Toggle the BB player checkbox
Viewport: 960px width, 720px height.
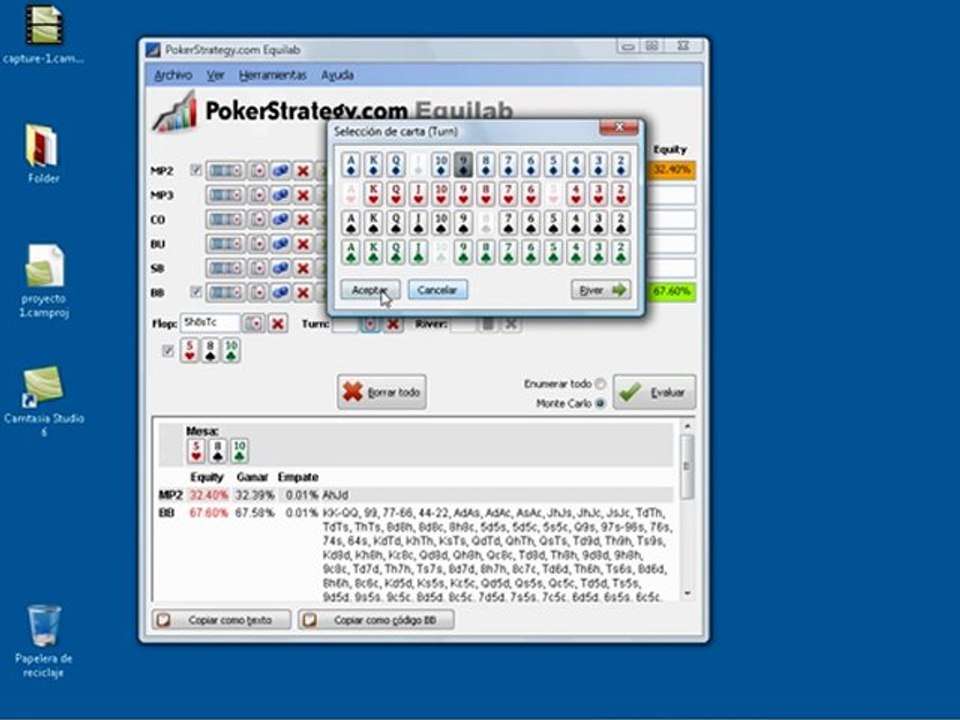point(195,292)
